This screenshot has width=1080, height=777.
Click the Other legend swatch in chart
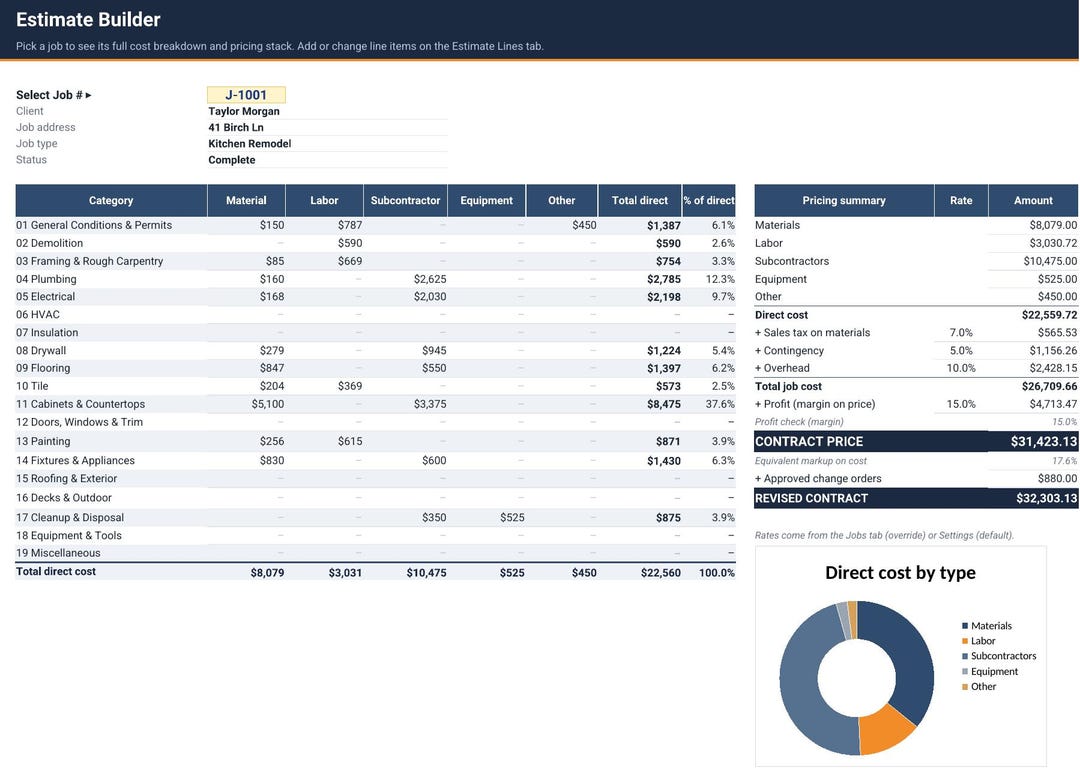coord(965,686)
